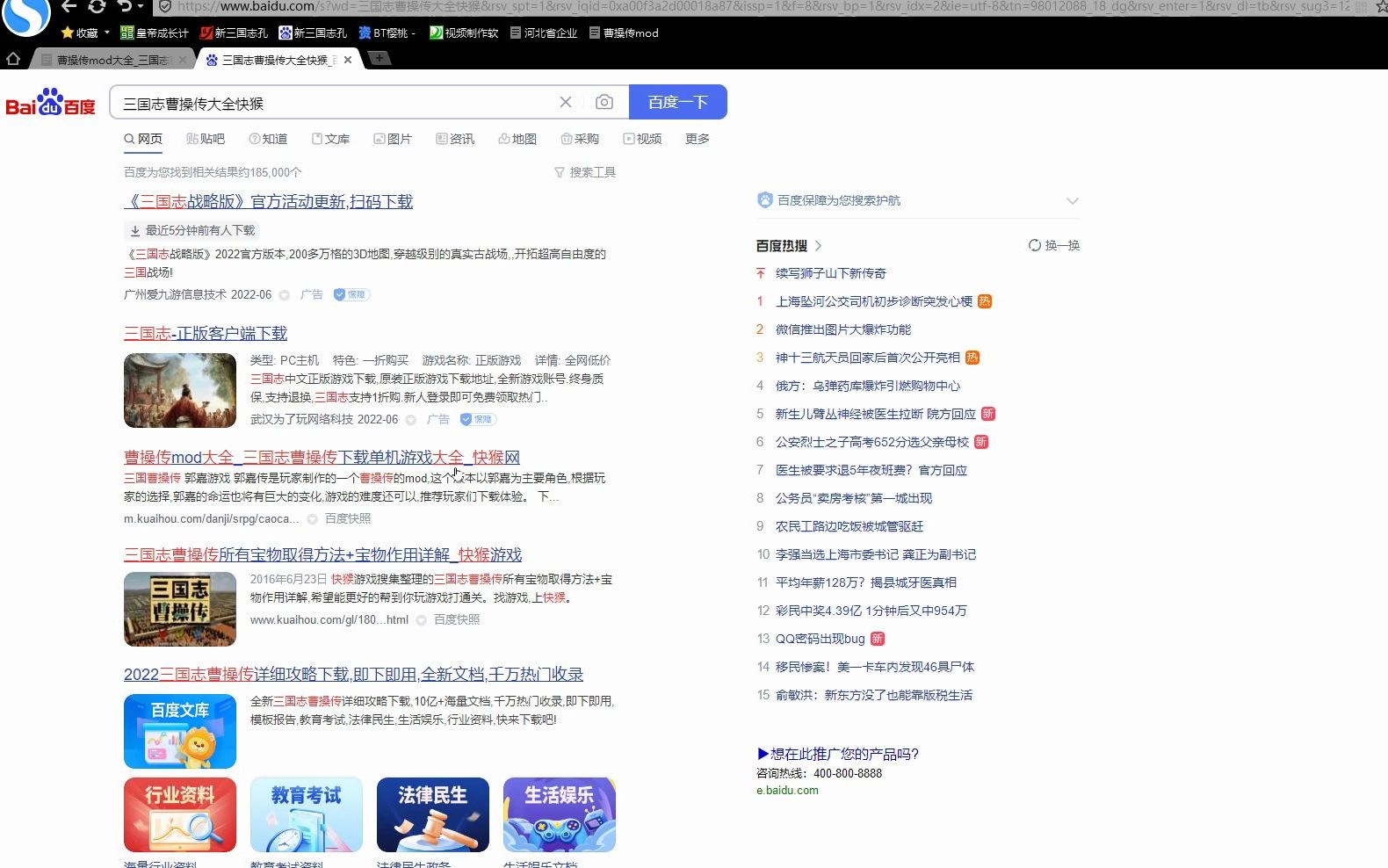Click the camera image-search icon
The height and width of the screenshot is (868, 1388).
604,102
